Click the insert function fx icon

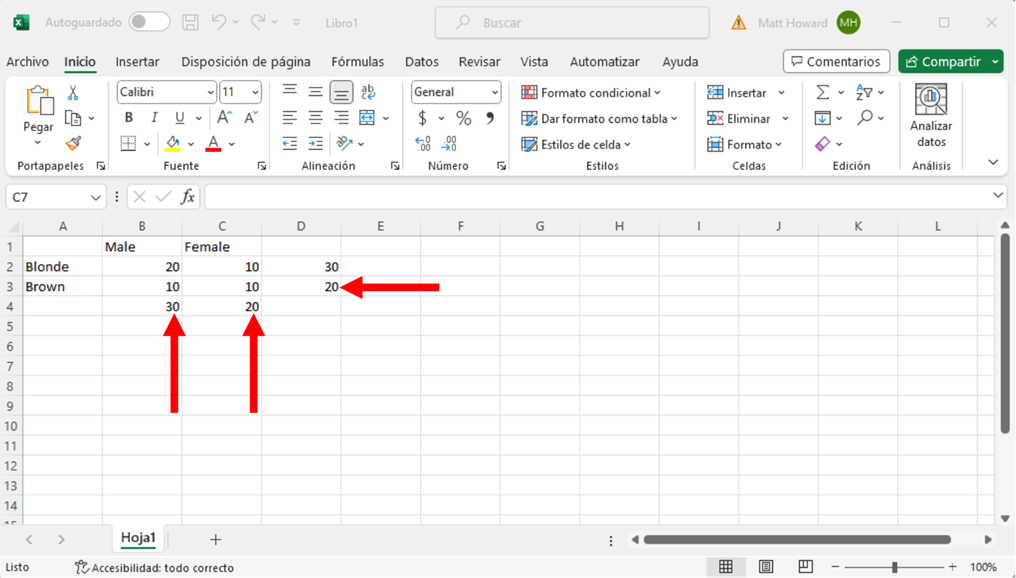coord(187,197)
